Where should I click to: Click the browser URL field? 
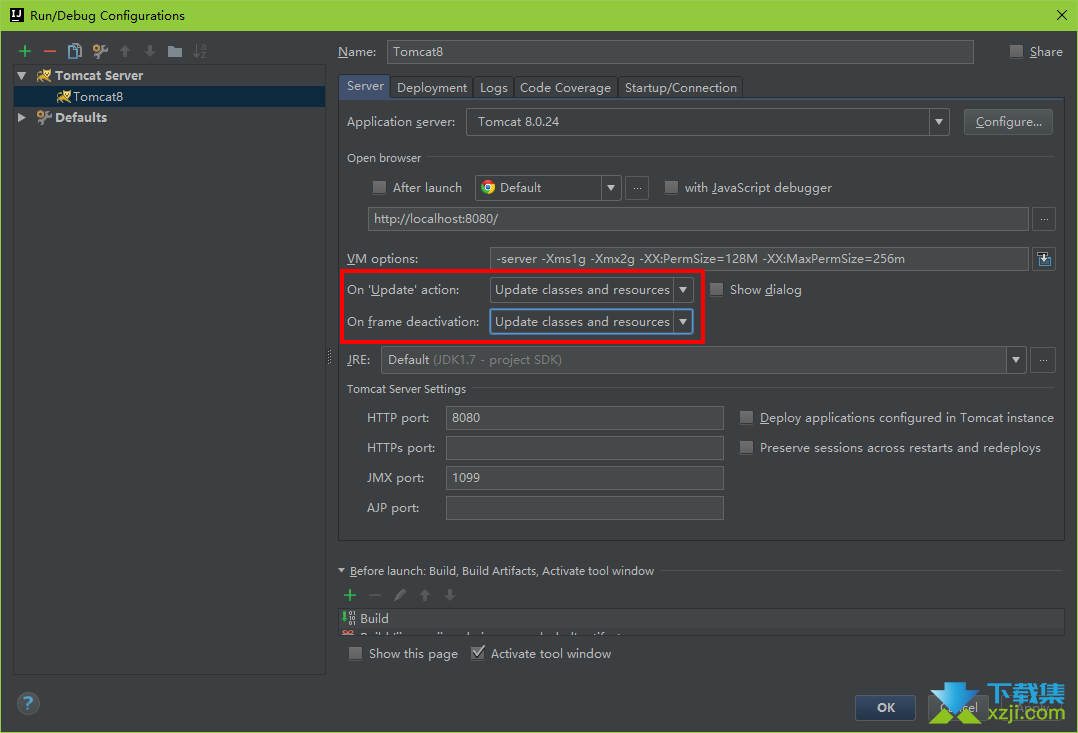698,219
